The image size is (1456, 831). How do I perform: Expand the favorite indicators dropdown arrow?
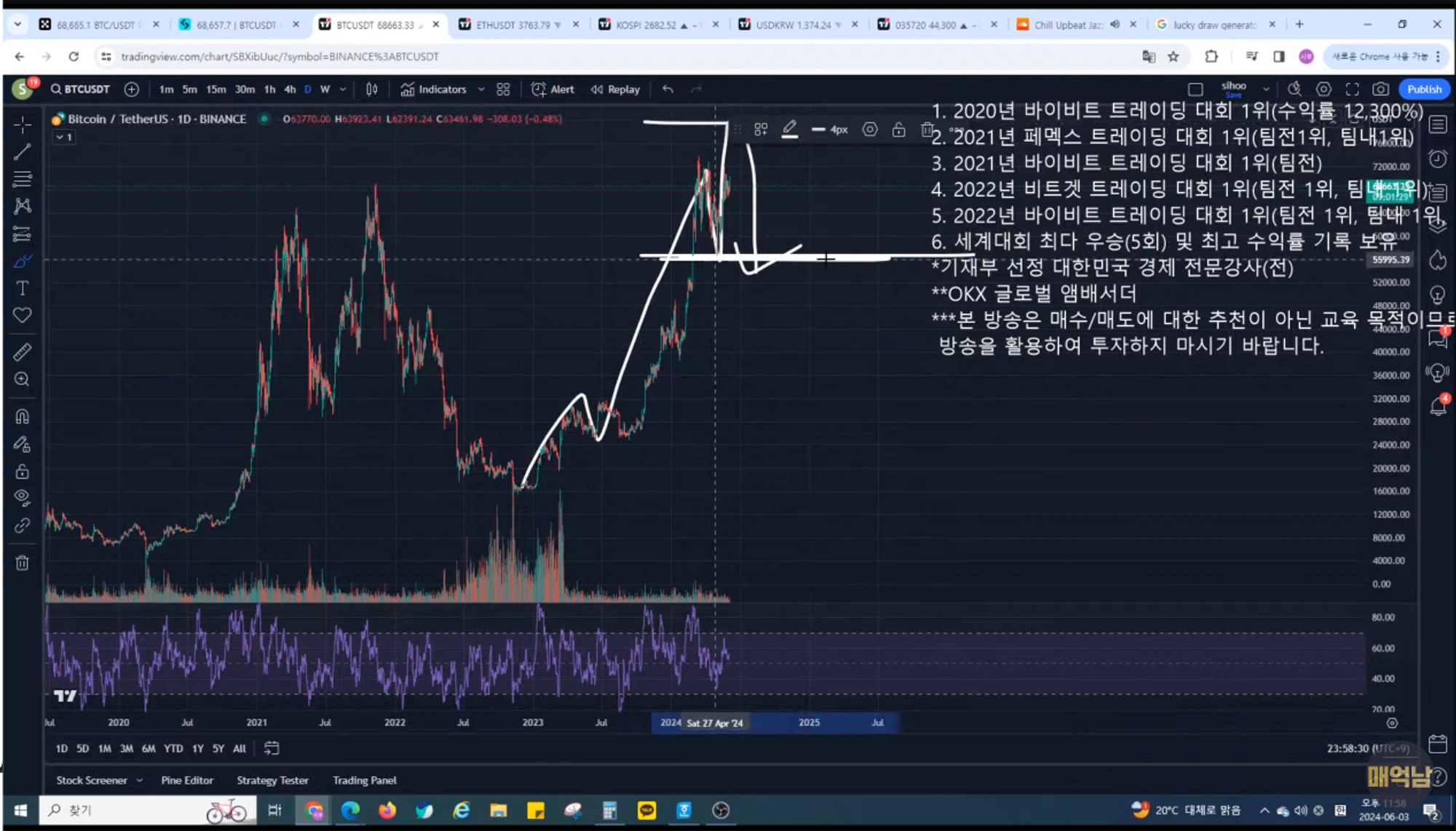point(481,89)
